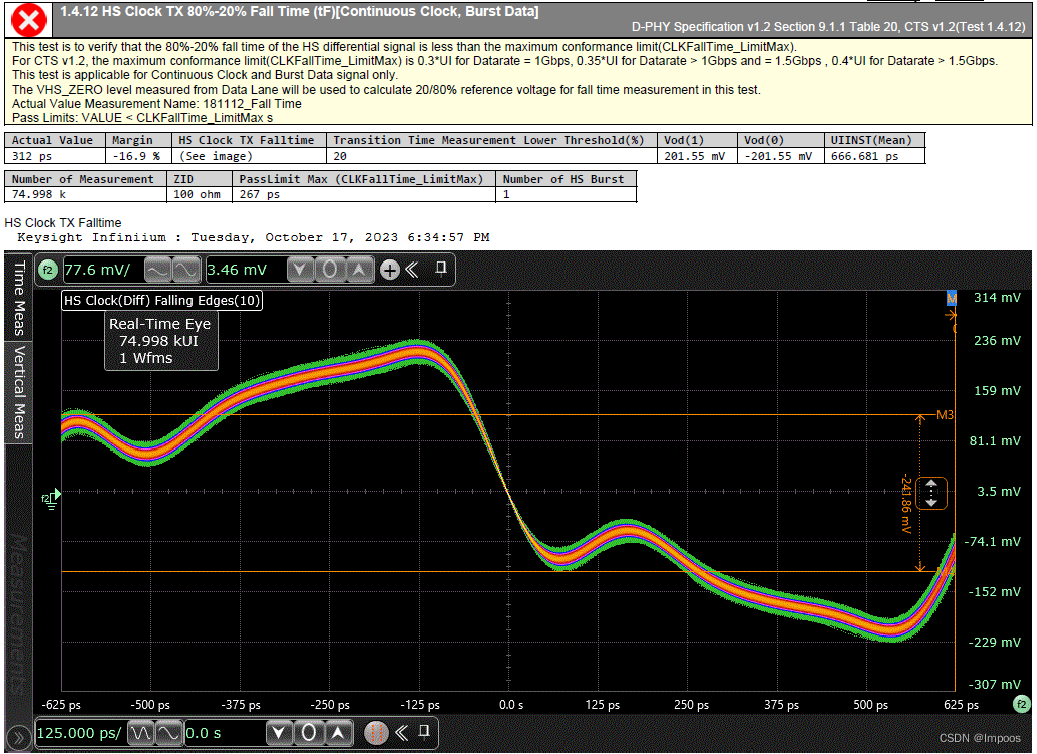Increase vertical offset with the up arrow

(359, 270)
